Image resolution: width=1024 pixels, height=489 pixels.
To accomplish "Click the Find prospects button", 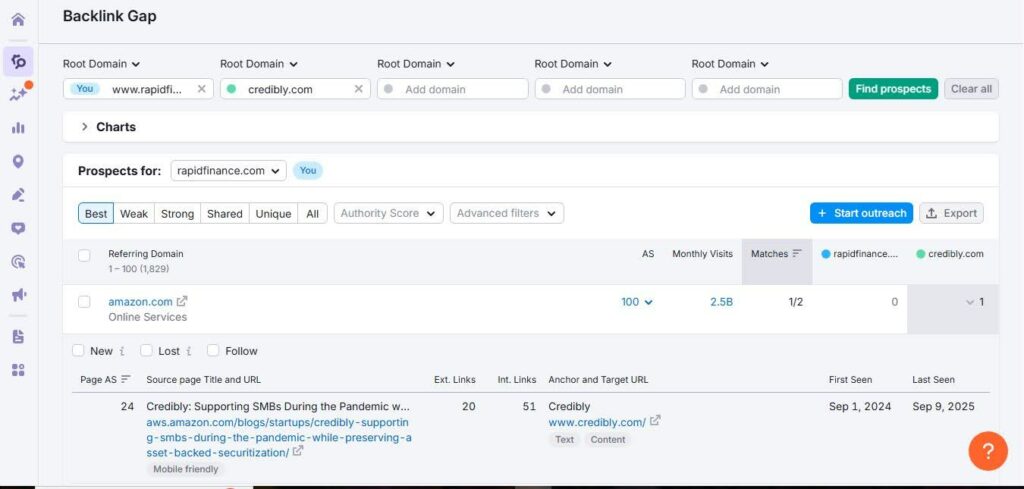I will pos(893,89).
